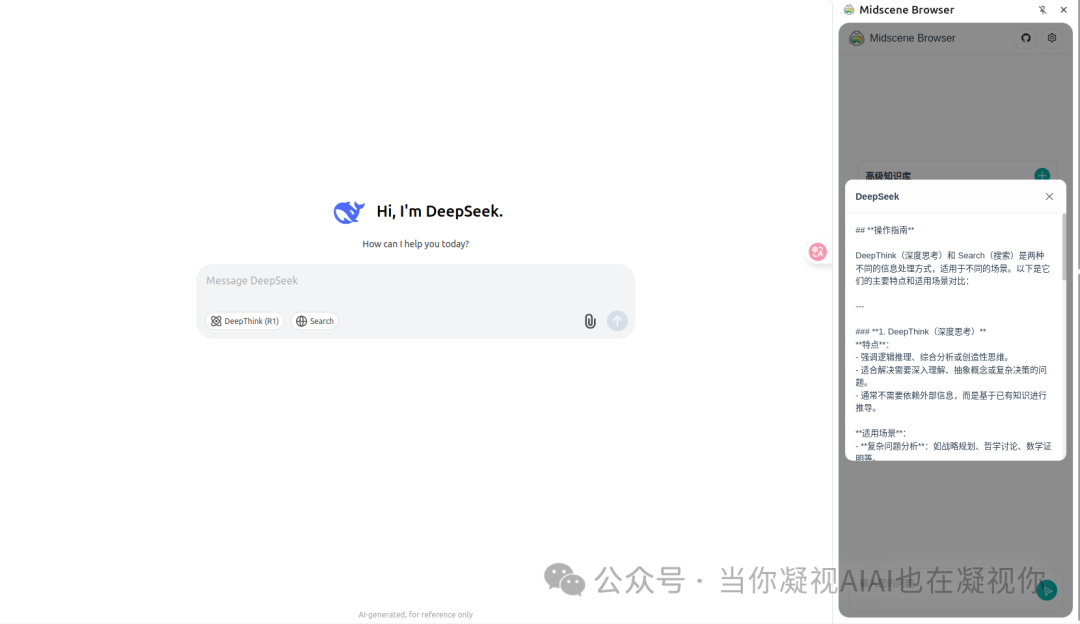Click the green plus icon beside 高级知识库
The height and width of the screenshot is (624, 1080).
pyautogui.click(x=1042, y=175)
